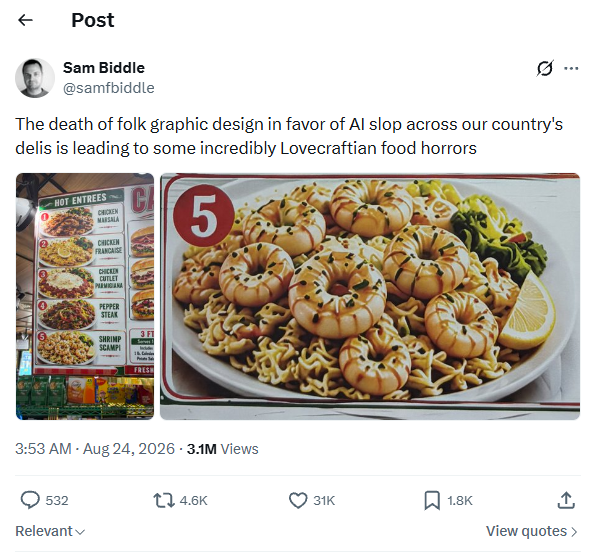597x555 pixels.
Task: Click the 31K likes count
Action: pos(324,501)
